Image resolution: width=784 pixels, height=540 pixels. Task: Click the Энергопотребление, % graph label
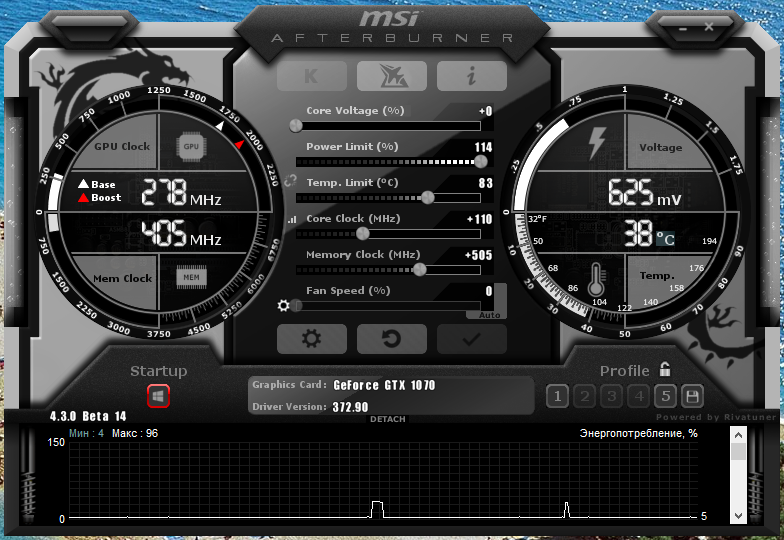[x=638, y=434]
